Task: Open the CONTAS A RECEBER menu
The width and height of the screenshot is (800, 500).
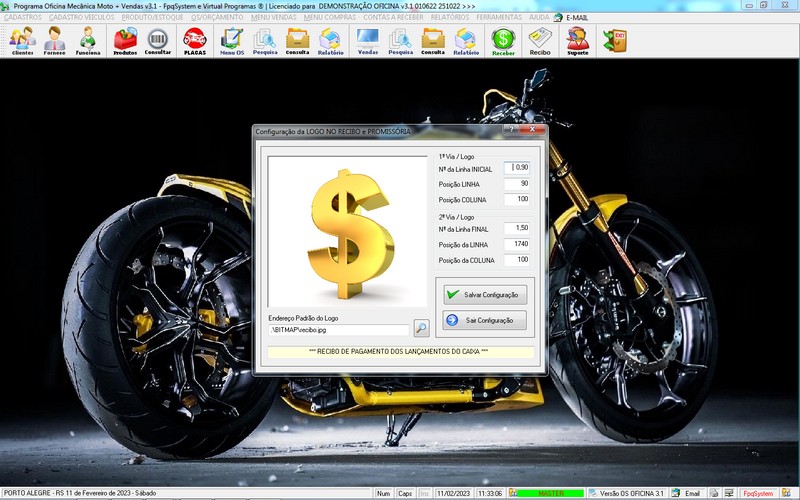Action: coord(393,17)
